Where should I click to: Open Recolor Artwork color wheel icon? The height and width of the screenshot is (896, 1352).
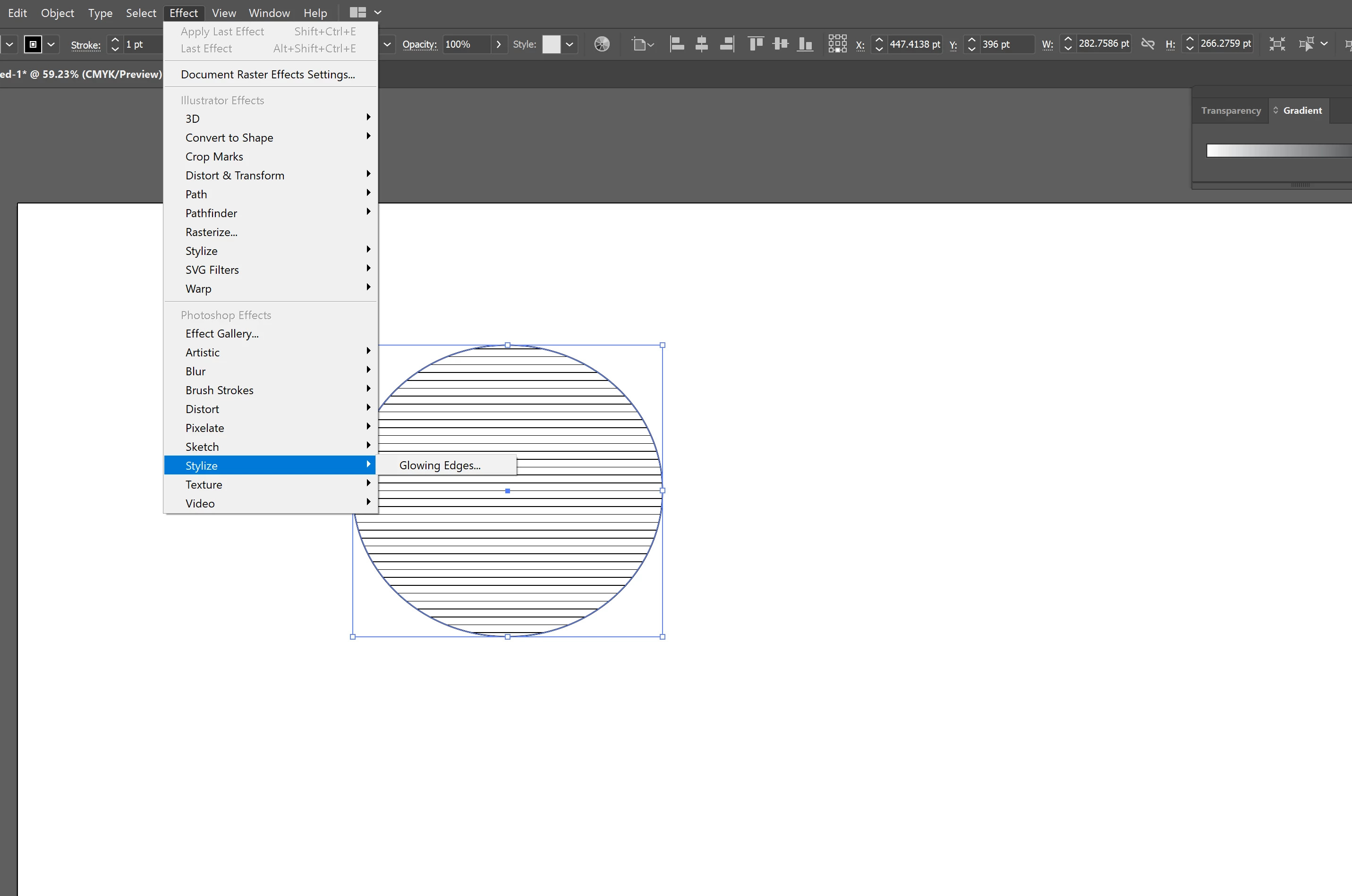pyautogui.click(x=602, y=44)
